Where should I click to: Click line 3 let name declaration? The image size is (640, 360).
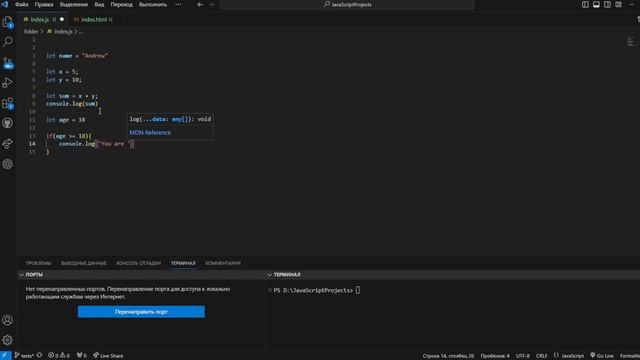click(x=77, y=56)
